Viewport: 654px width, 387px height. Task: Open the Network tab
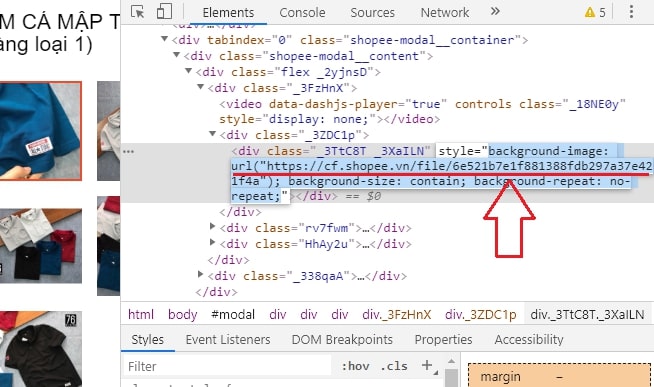[x=445, y=13]
